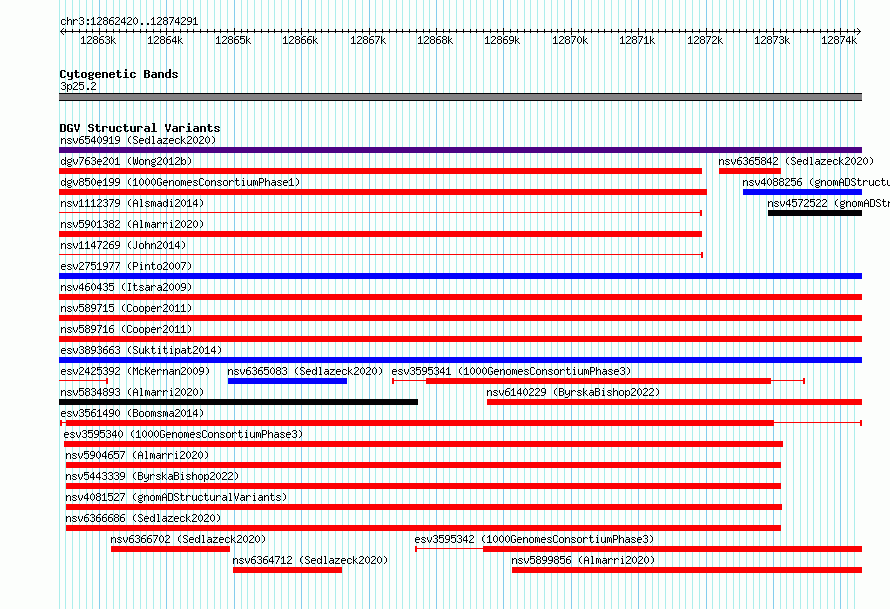This screenshot has height=609, width=890.
Task: Open variant nsv5899856 (Almarri2020)
Action: point(583,560)
